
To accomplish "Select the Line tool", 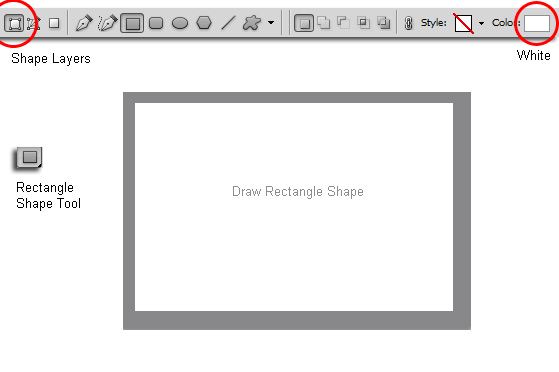I will [228, 23].
